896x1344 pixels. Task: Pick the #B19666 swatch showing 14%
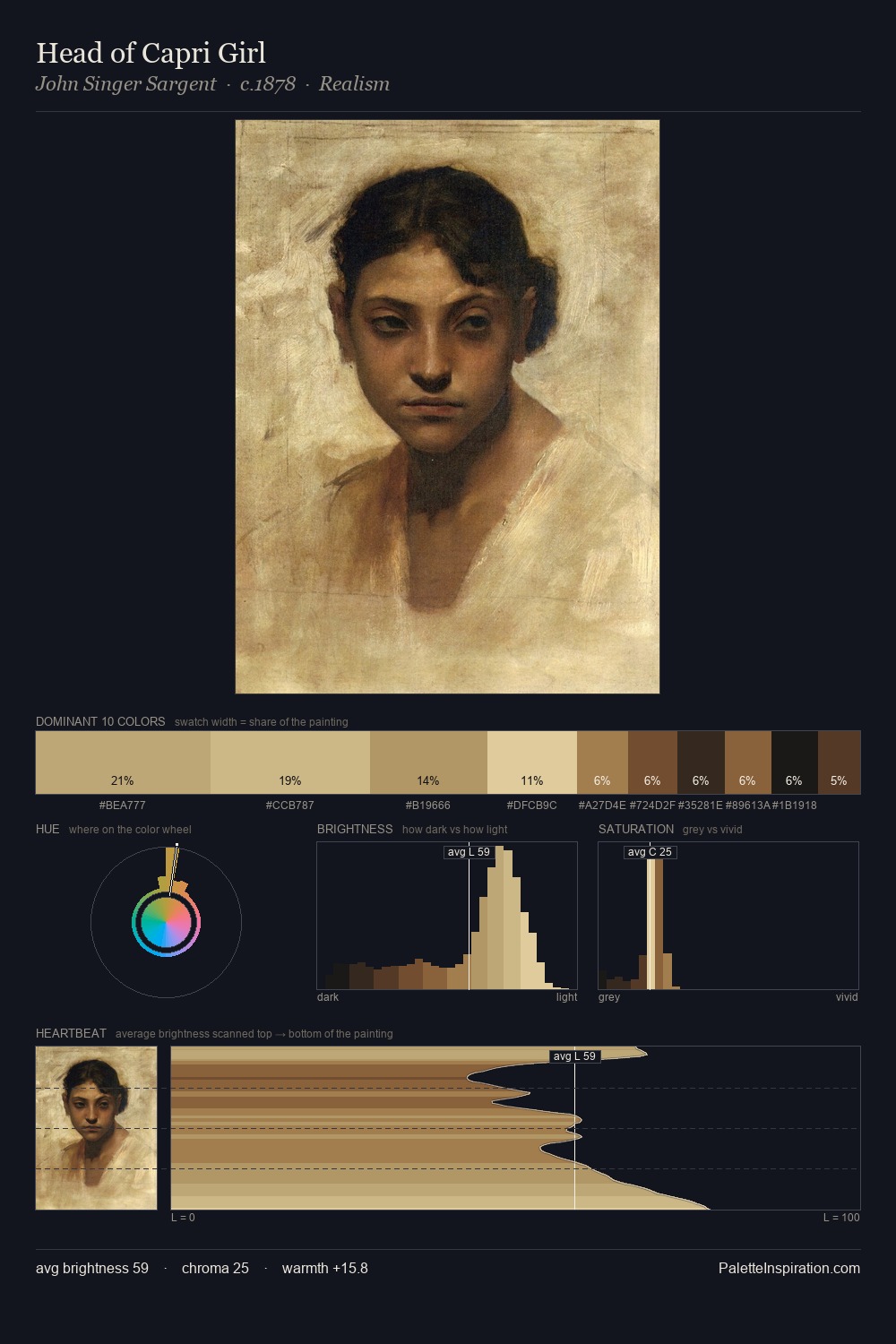point(428,762)
